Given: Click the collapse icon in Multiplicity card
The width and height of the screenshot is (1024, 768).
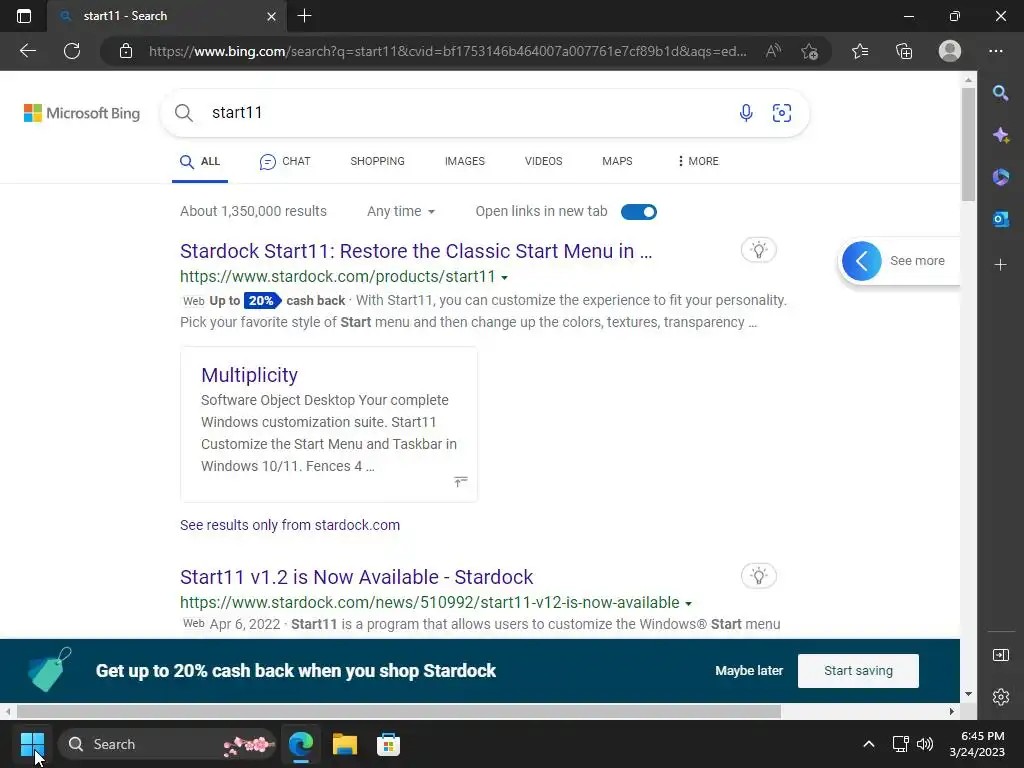Looking at the screenshot, I should tap(460, 482).
